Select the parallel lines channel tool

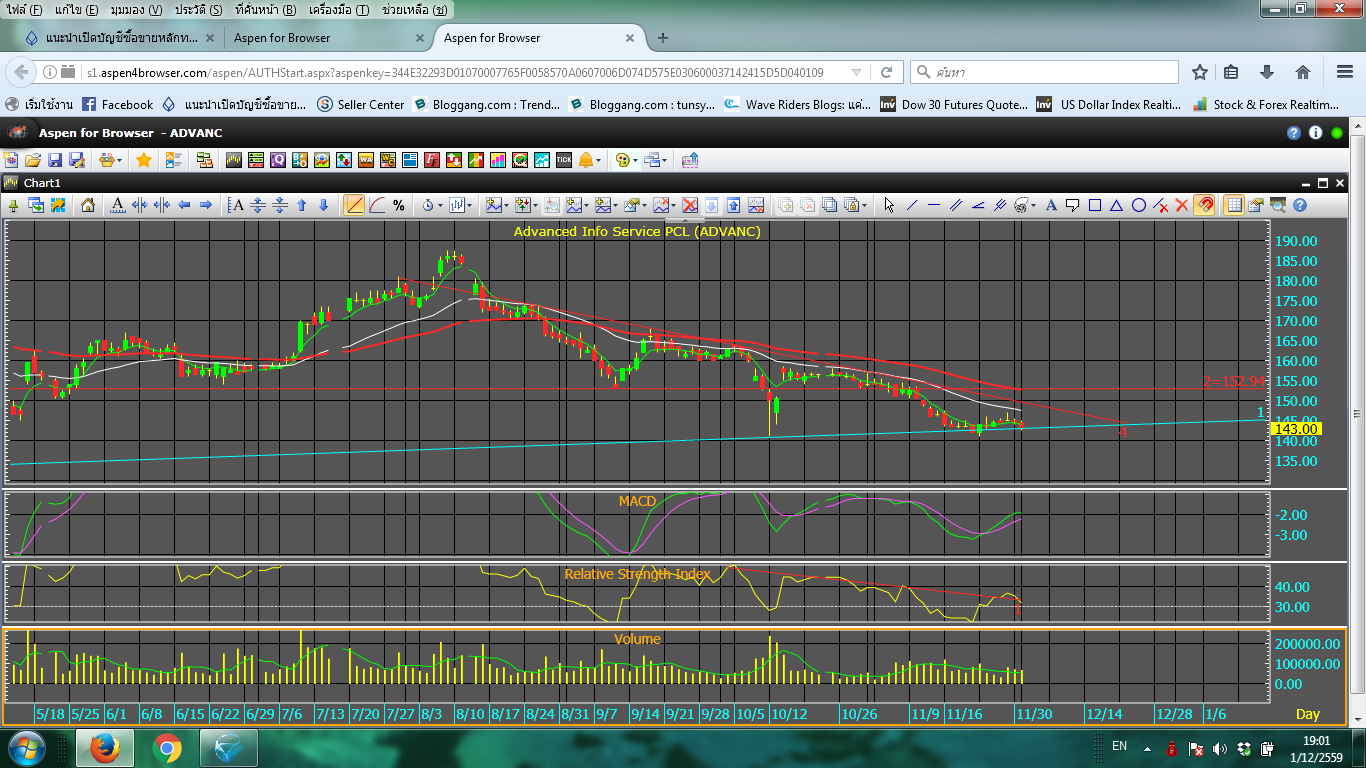point(956,205)
